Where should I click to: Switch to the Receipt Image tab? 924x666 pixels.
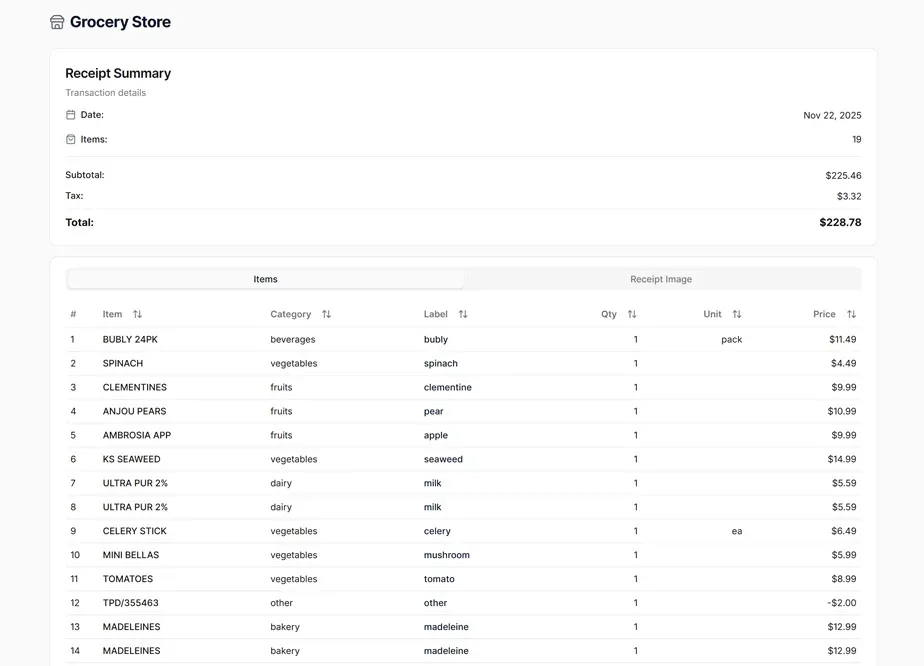pyautogui.click(x=661, y=279)
